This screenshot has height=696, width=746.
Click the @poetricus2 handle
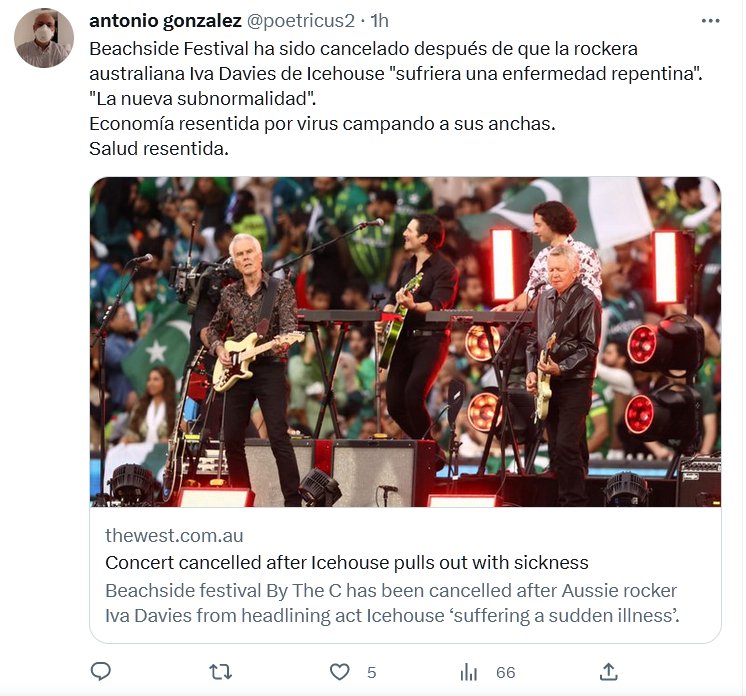(300, 21)
